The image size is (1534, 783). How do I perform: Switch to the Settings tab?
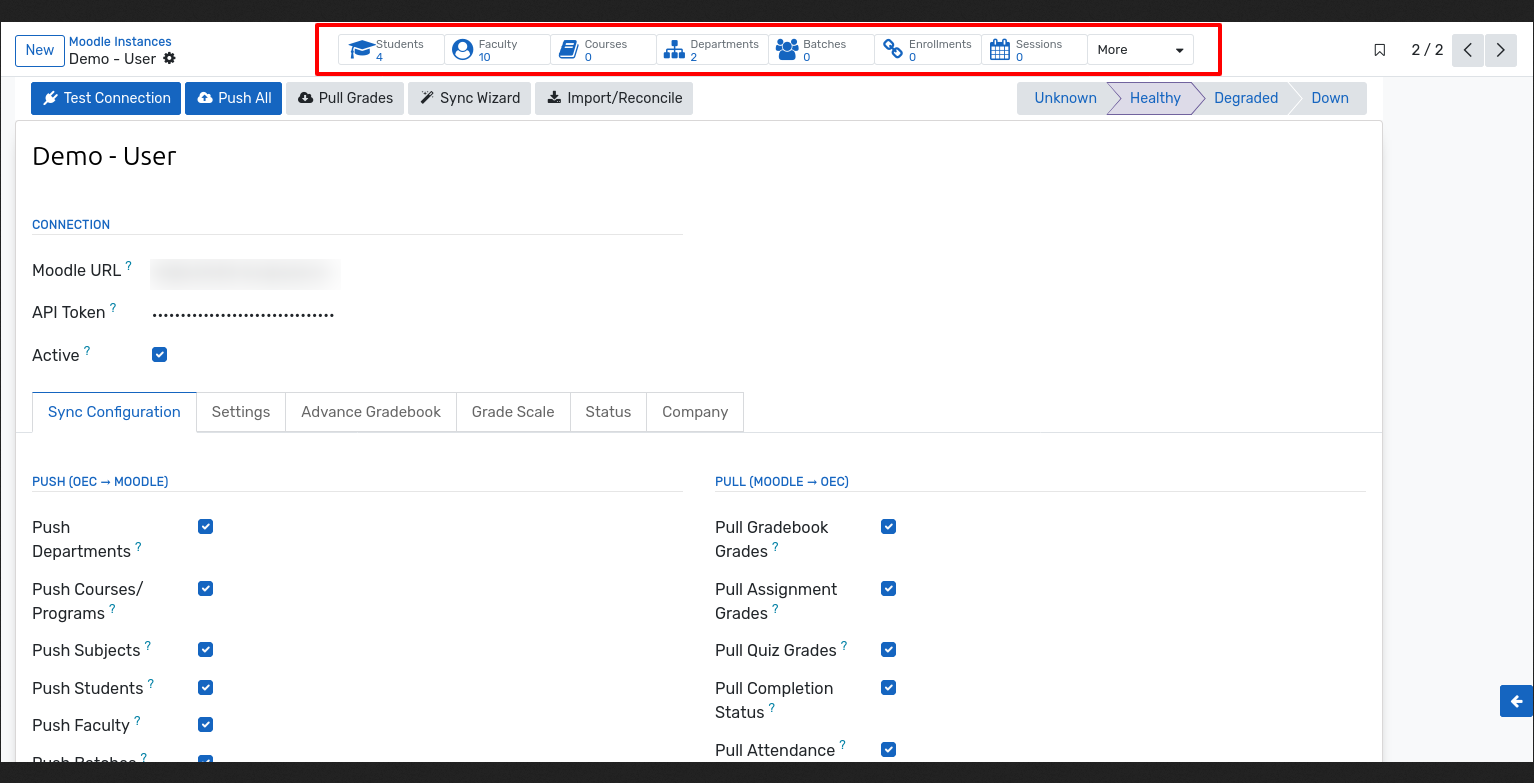pos(241,412)
